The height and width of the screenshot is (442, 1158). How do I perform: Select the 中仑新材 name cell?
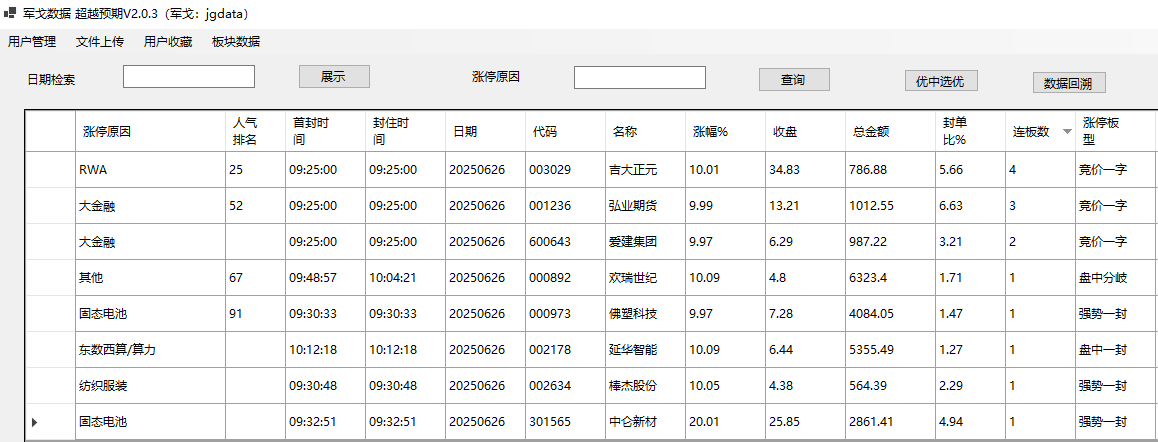[645, 422]
